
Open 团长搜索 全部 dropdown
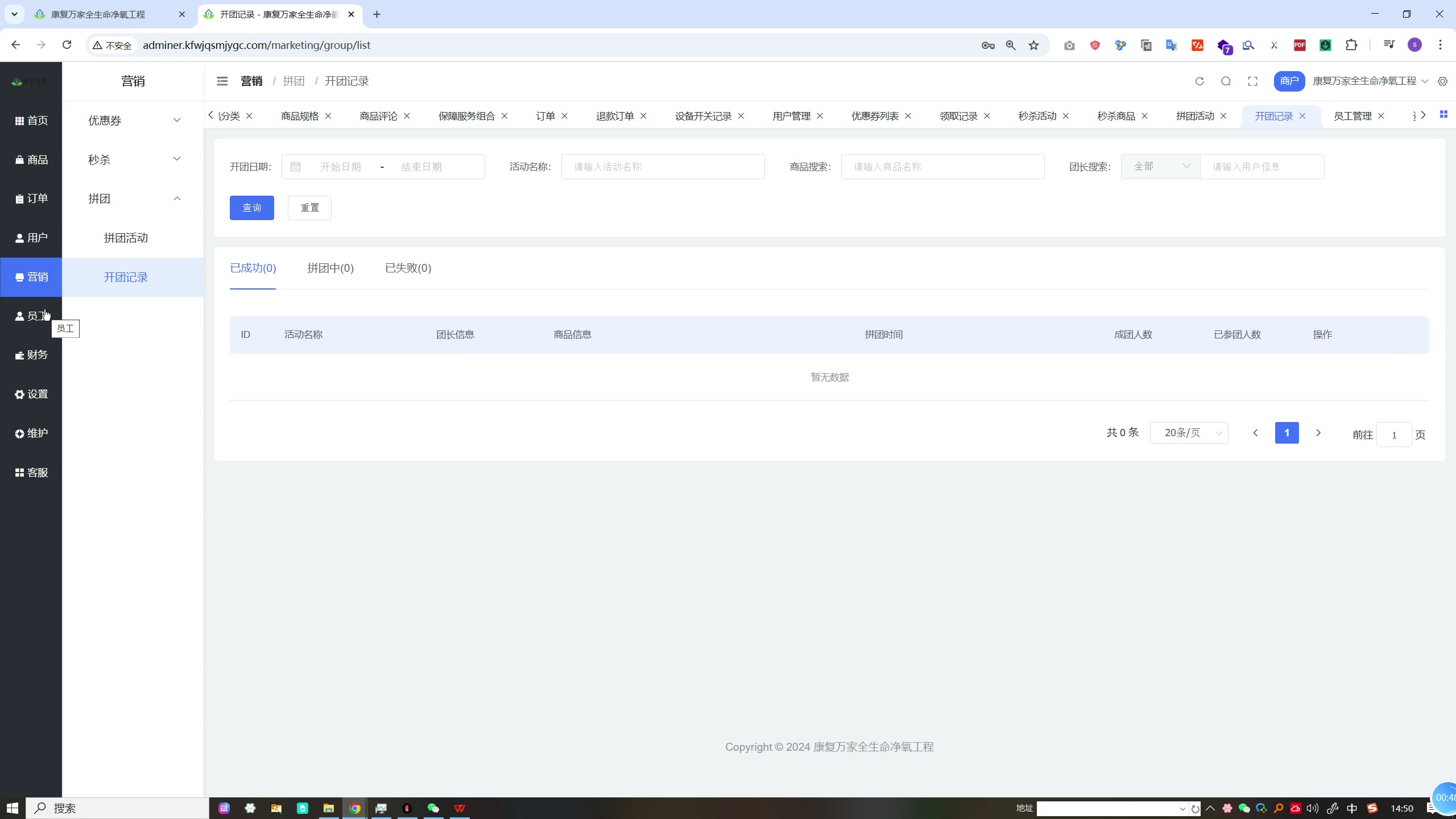[1160, 167]
